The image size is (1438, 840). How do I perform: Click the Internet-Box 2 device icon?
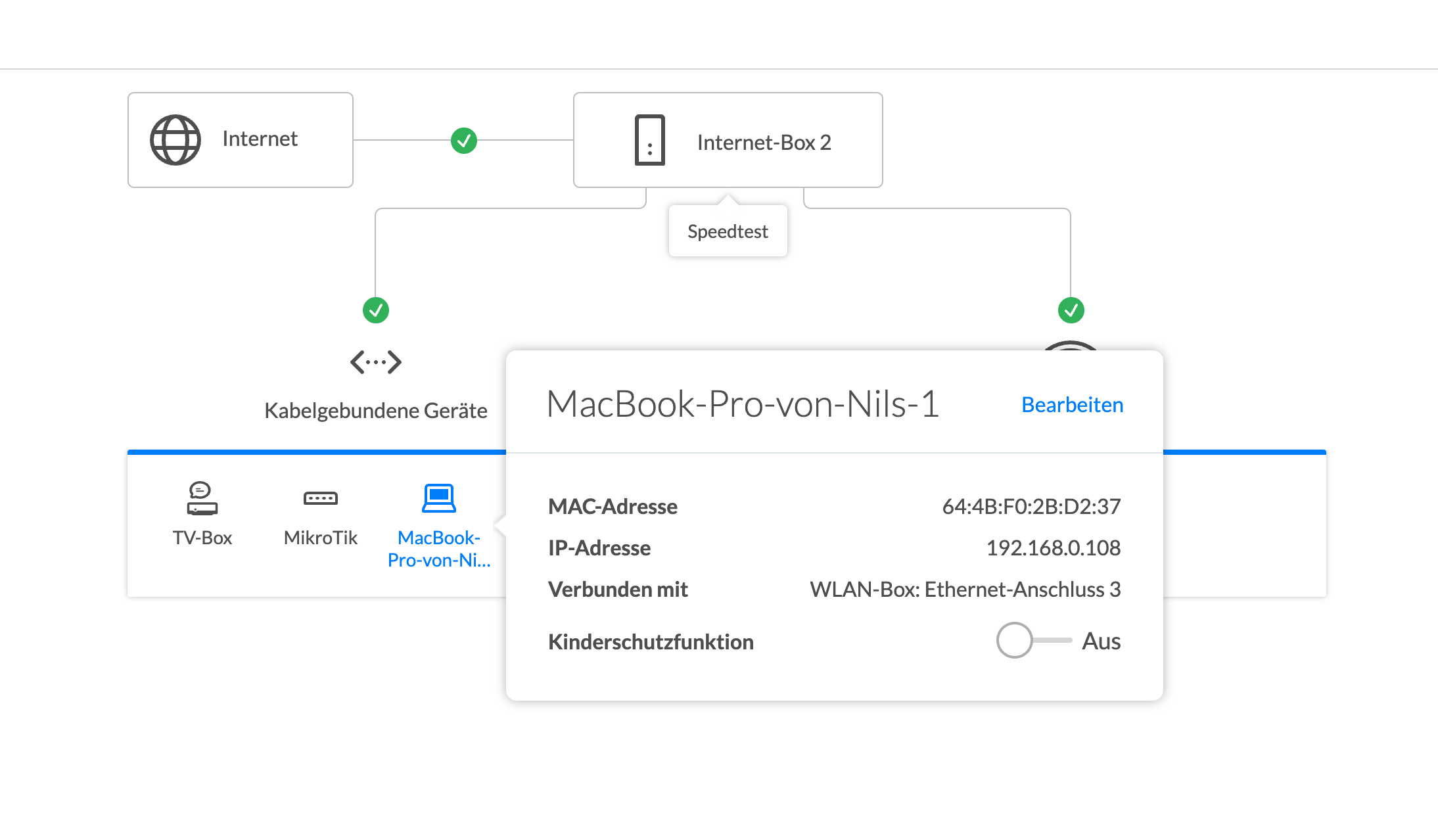(649, 140)
